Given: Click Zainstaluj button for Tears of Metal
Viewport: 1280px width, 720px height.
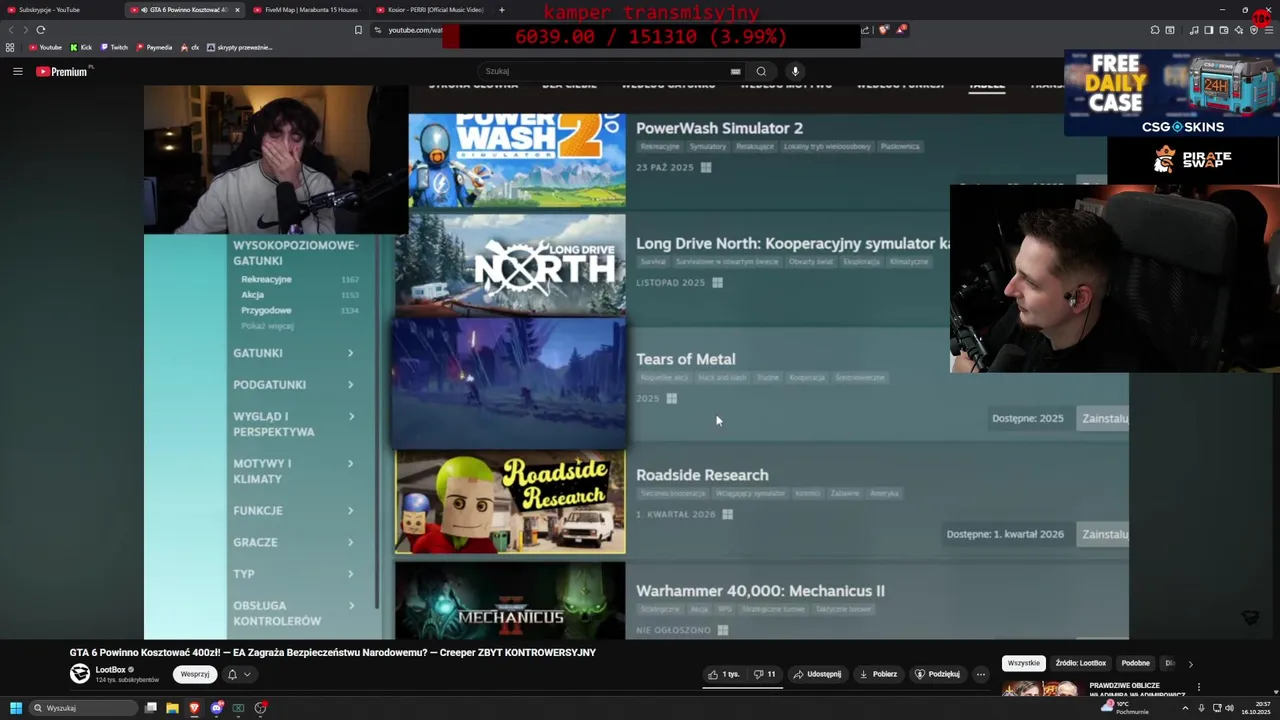Looking at the screenshot, I should 1104,418.
